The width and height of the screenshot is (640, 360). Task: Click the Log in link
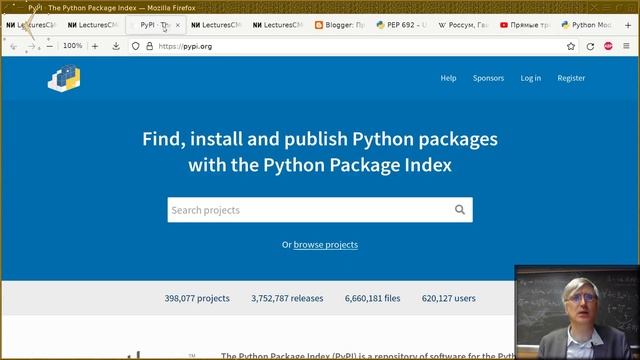tap(531, 78)
